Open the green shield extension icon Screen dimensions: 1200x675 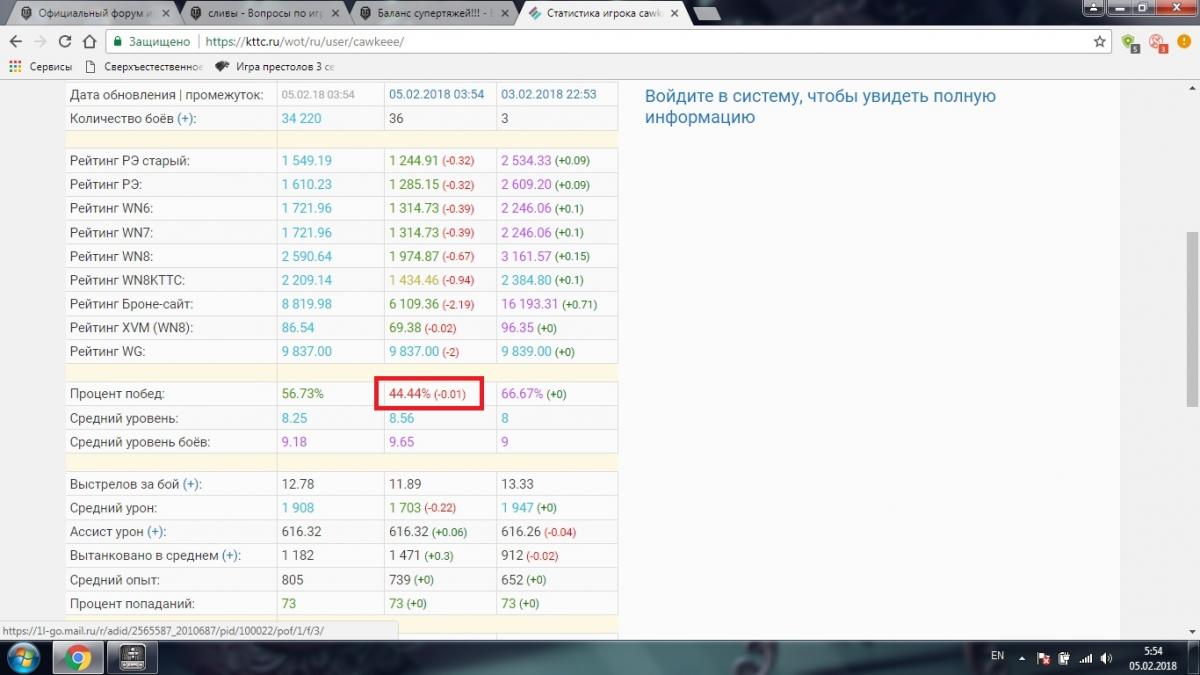(1130, 42)
